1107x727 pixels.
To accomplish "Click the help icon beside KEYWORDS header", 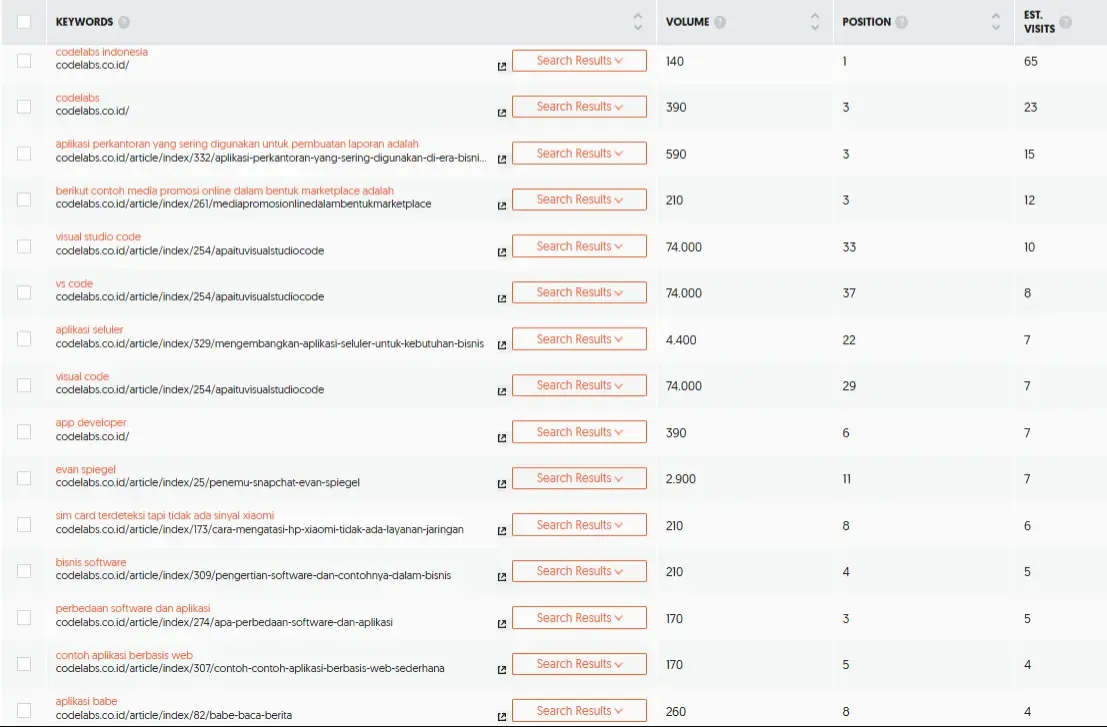I will (x=123, y=20).
